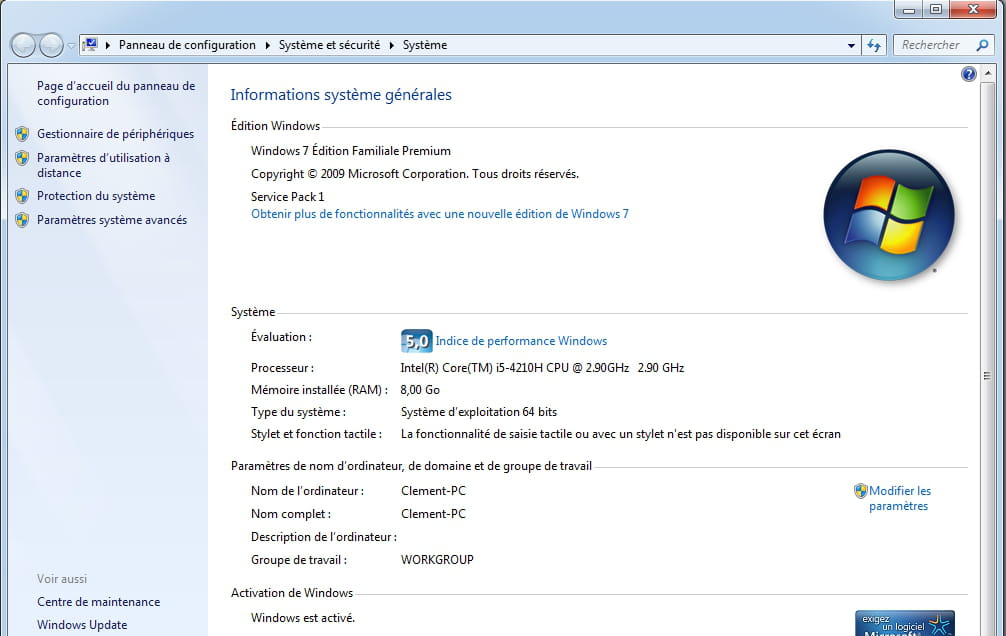Click the shield icon beside Protection du système
The image size is (1006, 636).
point(22,196)
